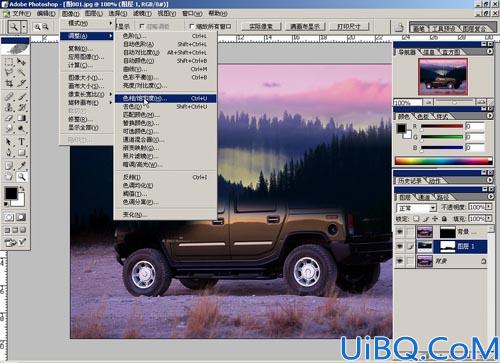The image size is (500, 363).
Task: Select the Healing Brush tool
Action: (9, 97)
